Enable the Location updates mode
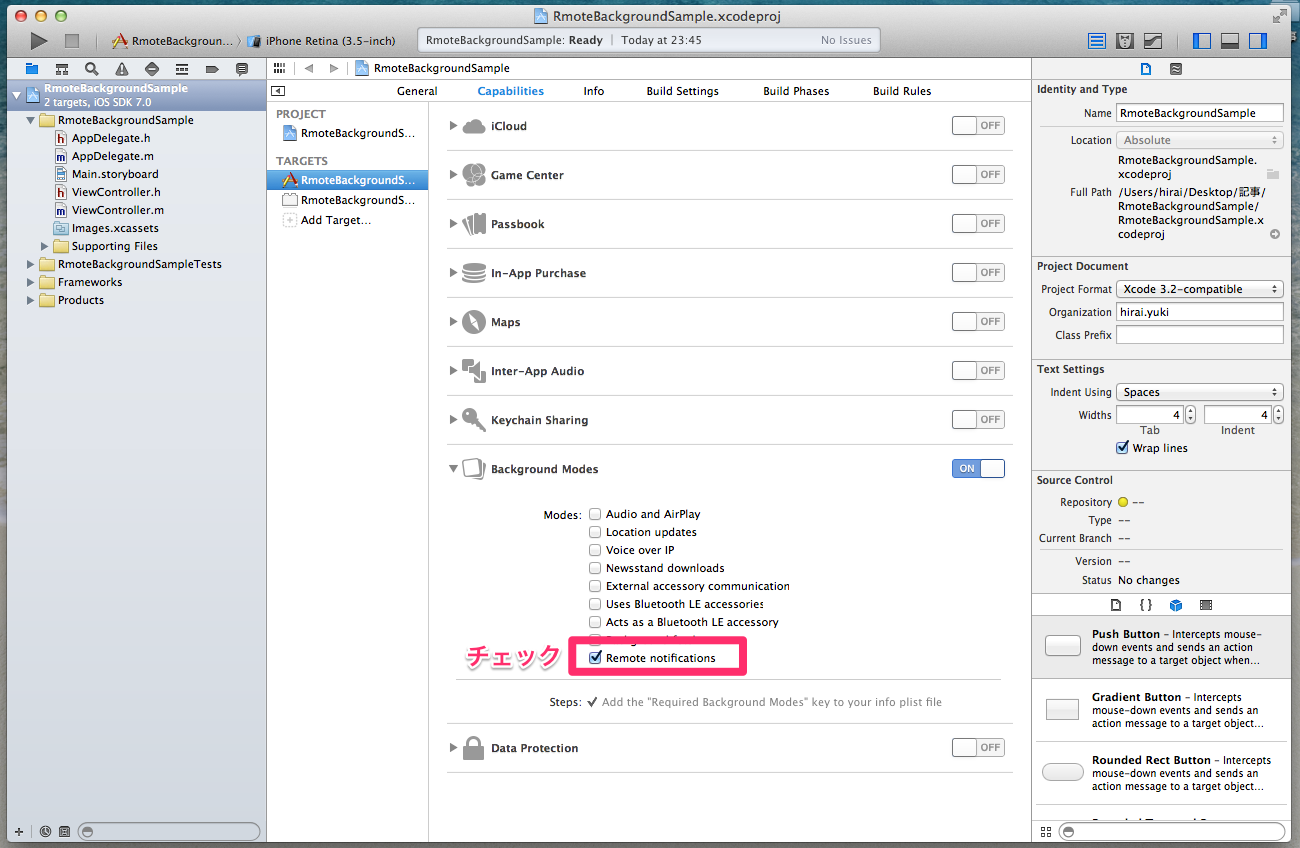This screenshot has height=848, width=1300. pos(595,532)
